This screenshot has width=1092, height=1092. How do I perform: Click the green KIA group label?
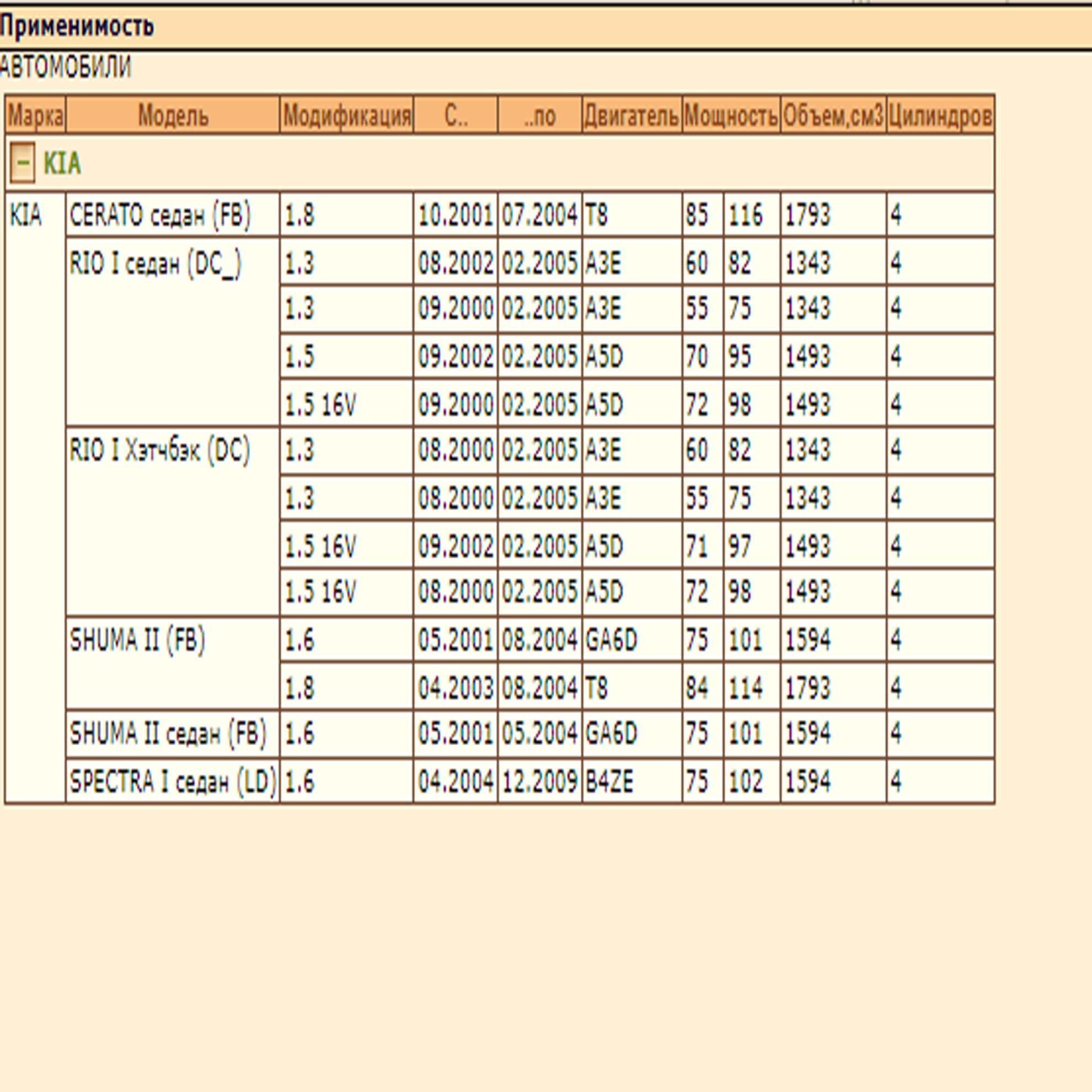(x=62, y=163)
